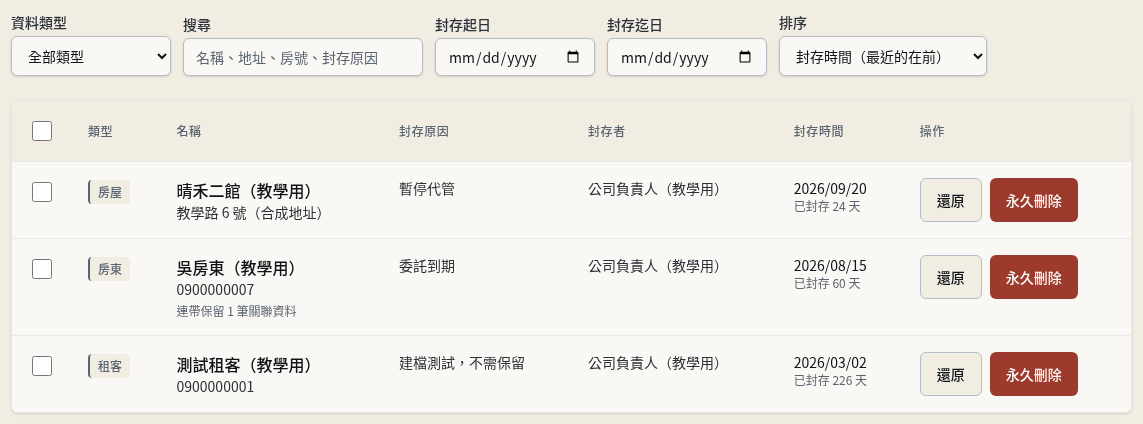Click archive date 2026/03/02

pos(830,363)
